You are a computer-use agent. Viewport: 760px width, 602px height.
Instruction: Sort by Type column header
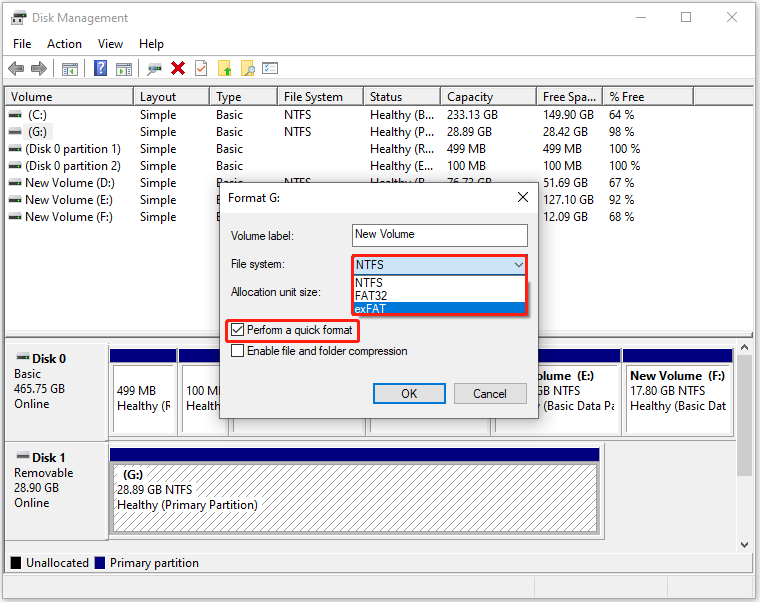(243, 97)
